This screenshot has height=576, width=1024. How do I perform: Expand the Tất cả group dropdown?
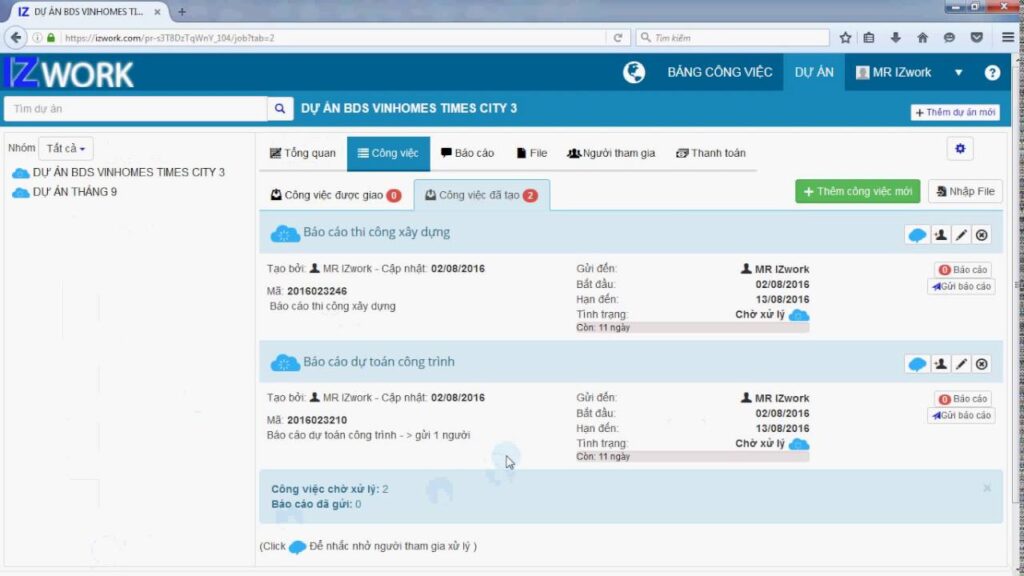tap(66, 149)
